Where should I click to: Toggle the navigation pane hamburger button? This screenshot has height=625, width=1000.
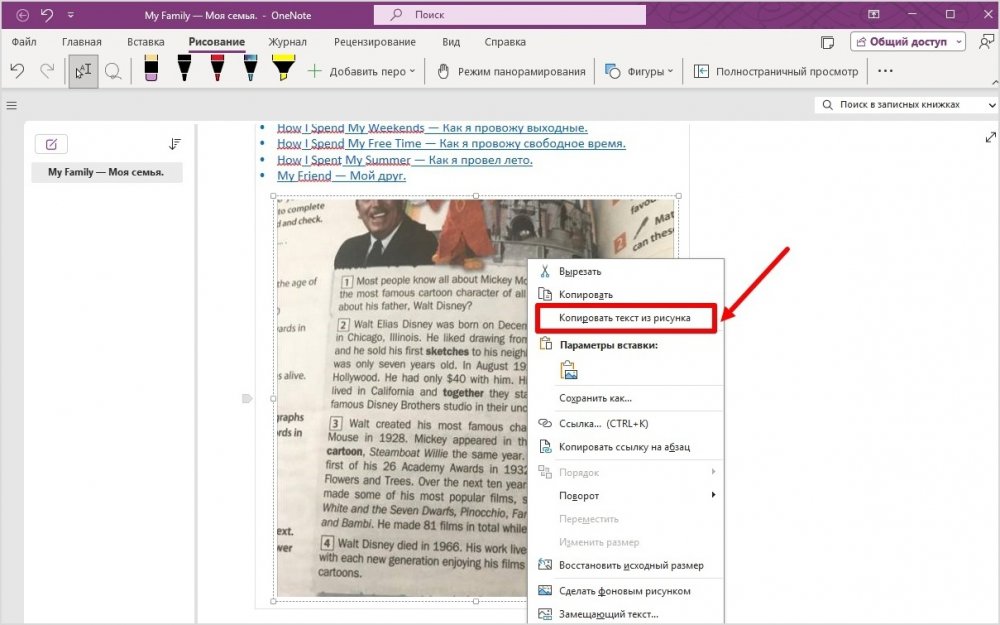point(11,105)
